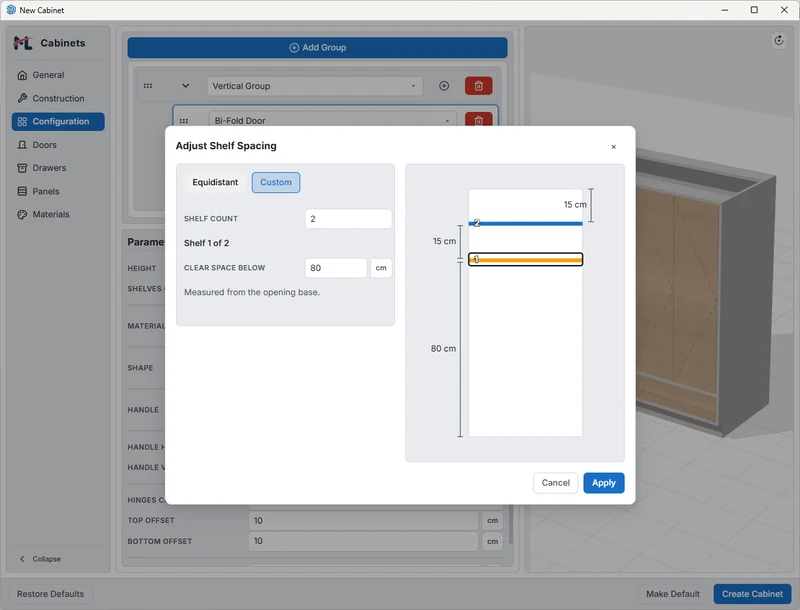The image size is (800, 610).
Task: Click the Materials palette icon
Action: pyautogui.click(x=22, y=214)
